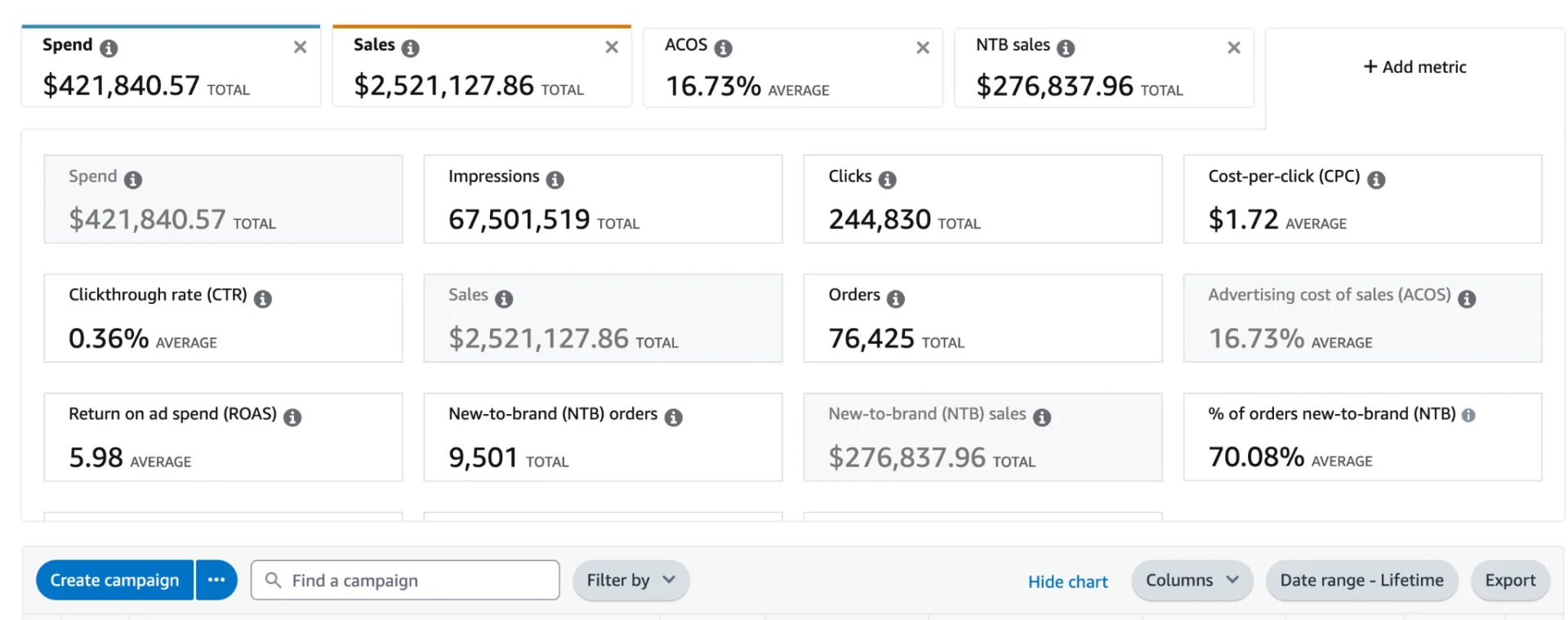Remove the Spend metric tab
The image size is (1568, 620).
coord(300,47)
